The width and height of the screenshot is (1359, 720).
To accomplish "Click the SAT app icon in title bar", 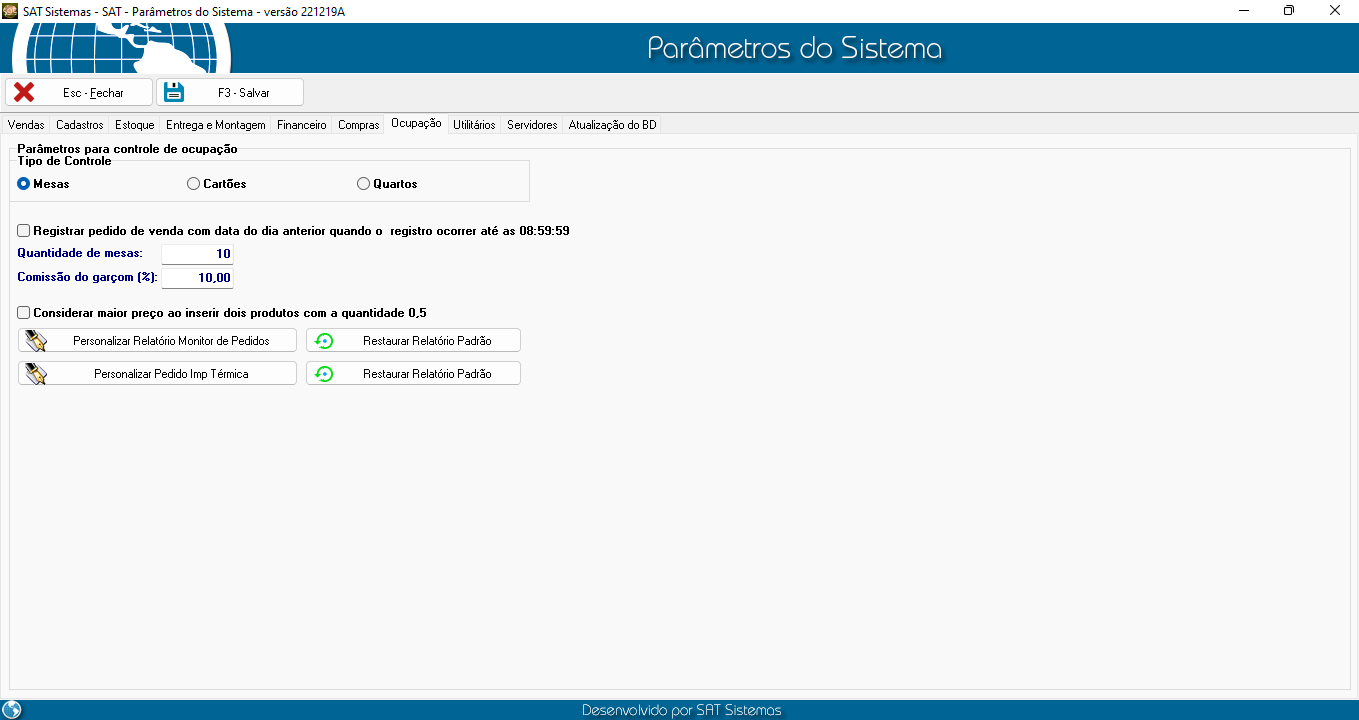I will click(11, 10).
